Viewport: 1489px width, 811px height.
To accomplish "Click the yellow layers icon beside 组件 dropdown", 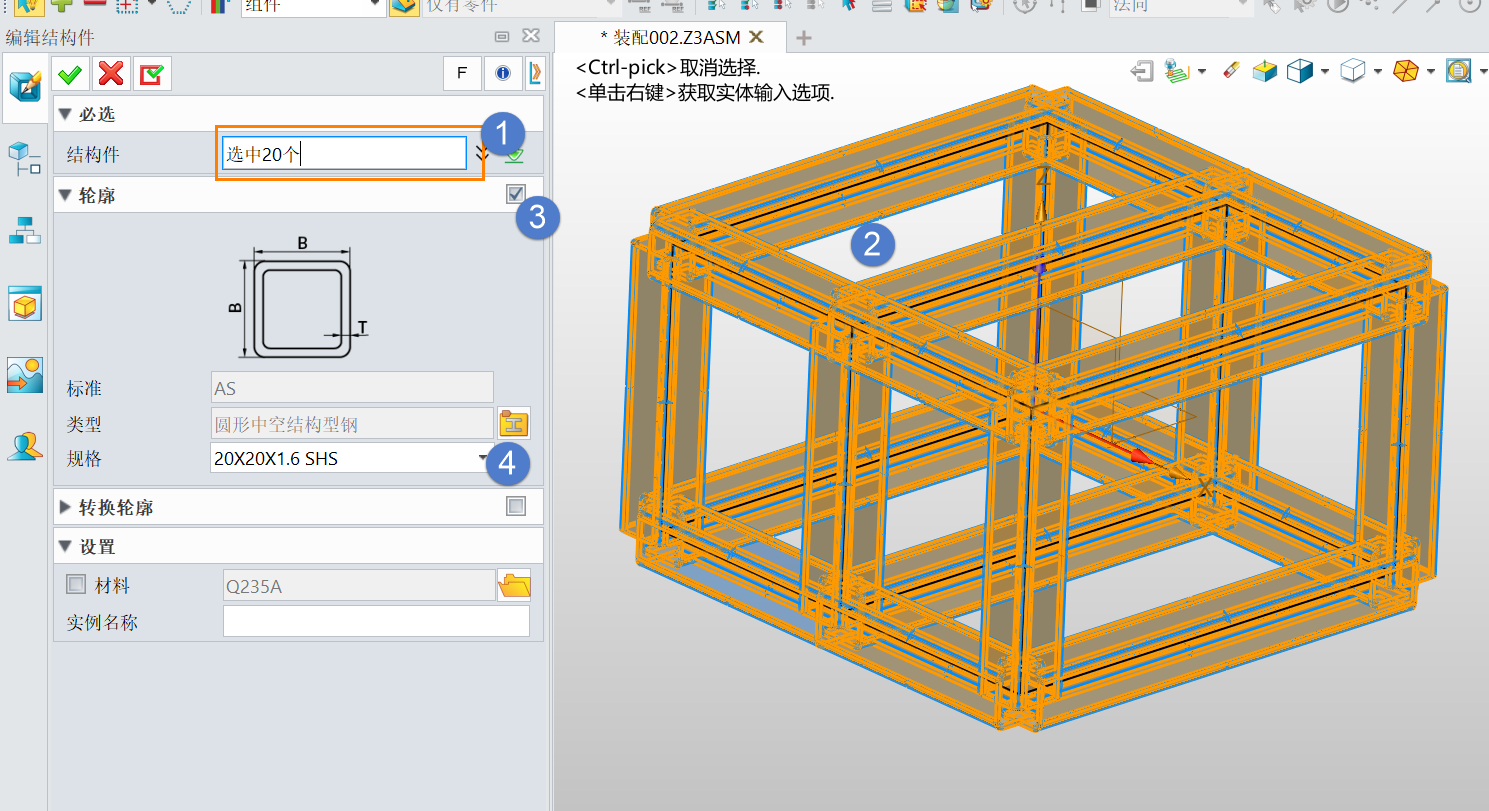I will click(x=404, y=6).
